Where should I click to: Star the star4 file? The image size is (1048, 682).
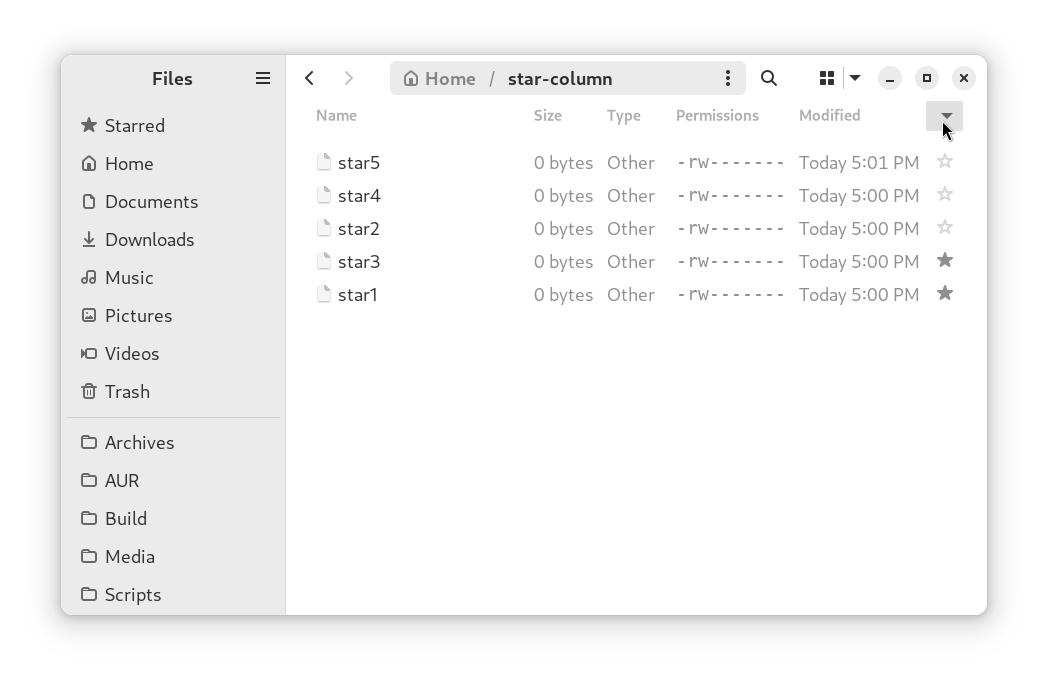tap(944, 195)
